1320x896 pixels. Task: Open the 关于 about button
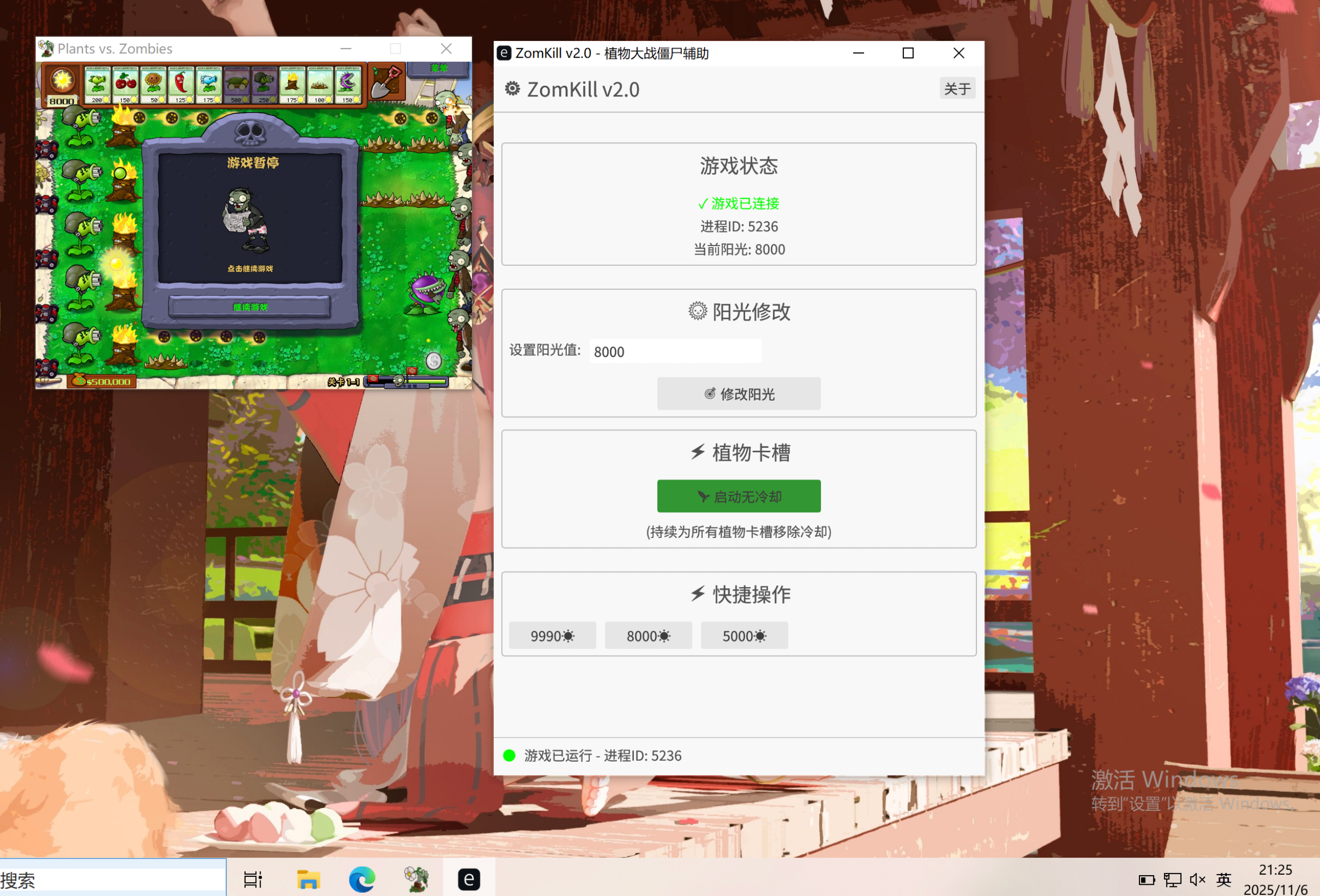tap(957, 88)
